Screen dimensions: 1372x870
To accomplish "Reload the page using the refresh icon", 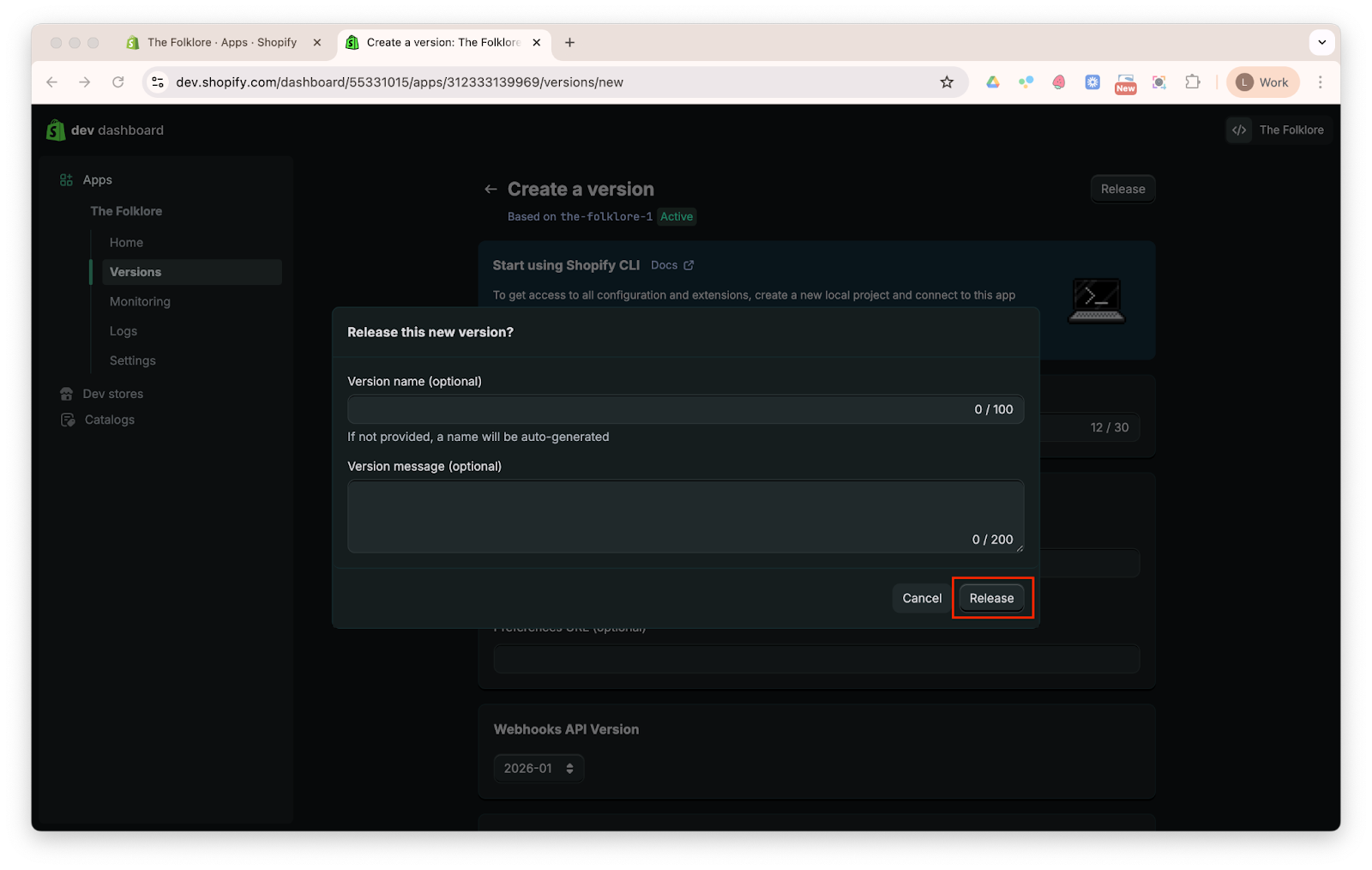I will 118,82.
